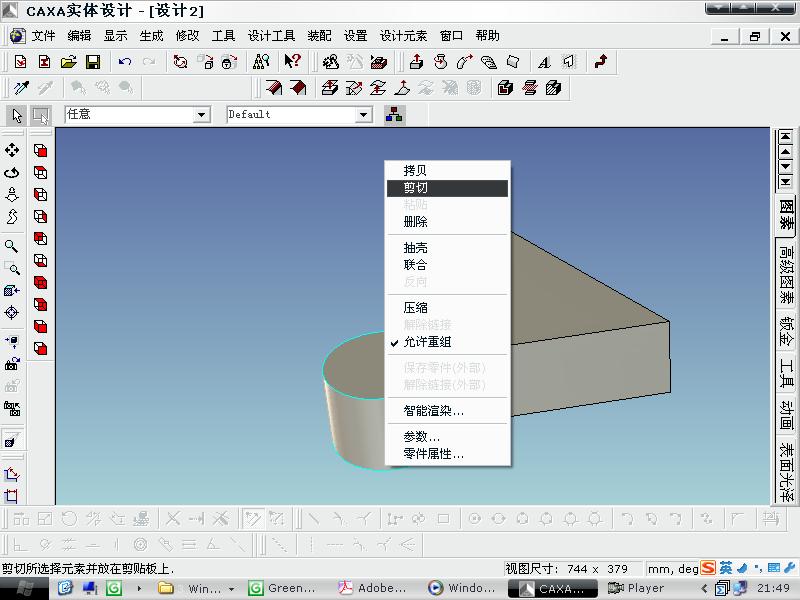Switch to the 图素 catalog tab
800x600 pixels.
click(x=786, y=215)
